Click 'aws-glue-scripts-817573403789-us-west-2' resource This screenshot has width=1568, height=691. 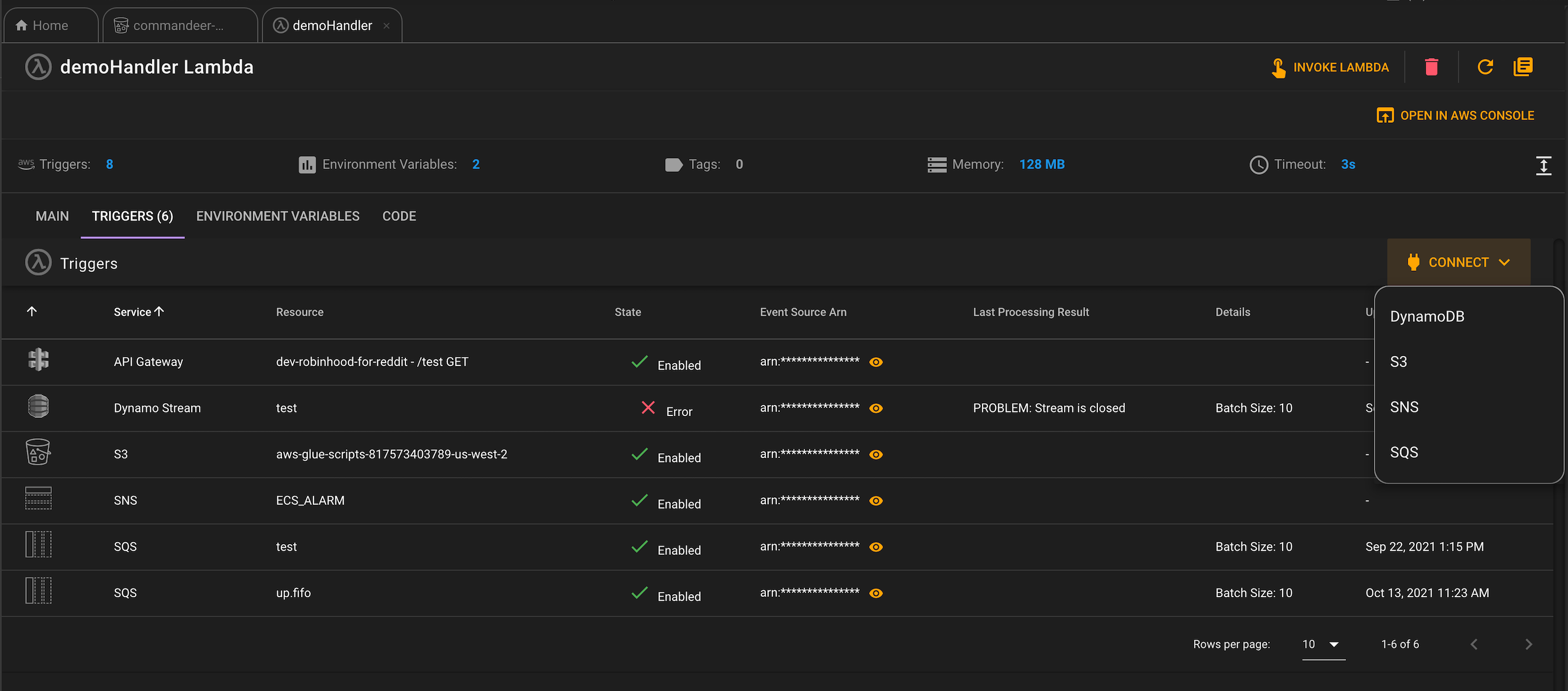[391, 454]
